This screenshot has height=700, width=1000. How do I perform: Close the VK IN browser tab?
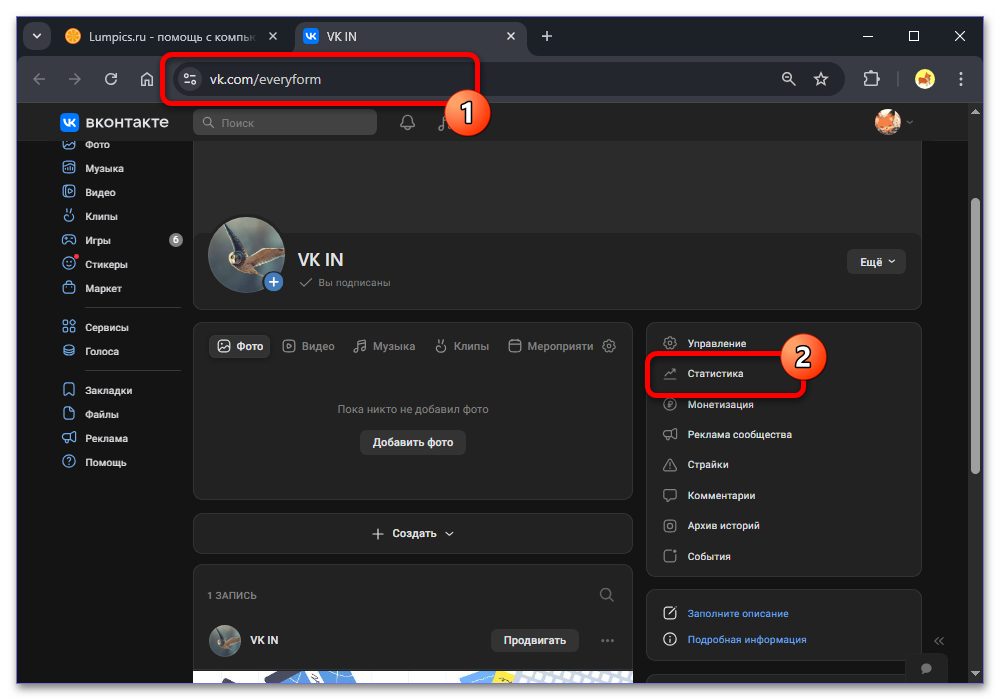(511, 36)
